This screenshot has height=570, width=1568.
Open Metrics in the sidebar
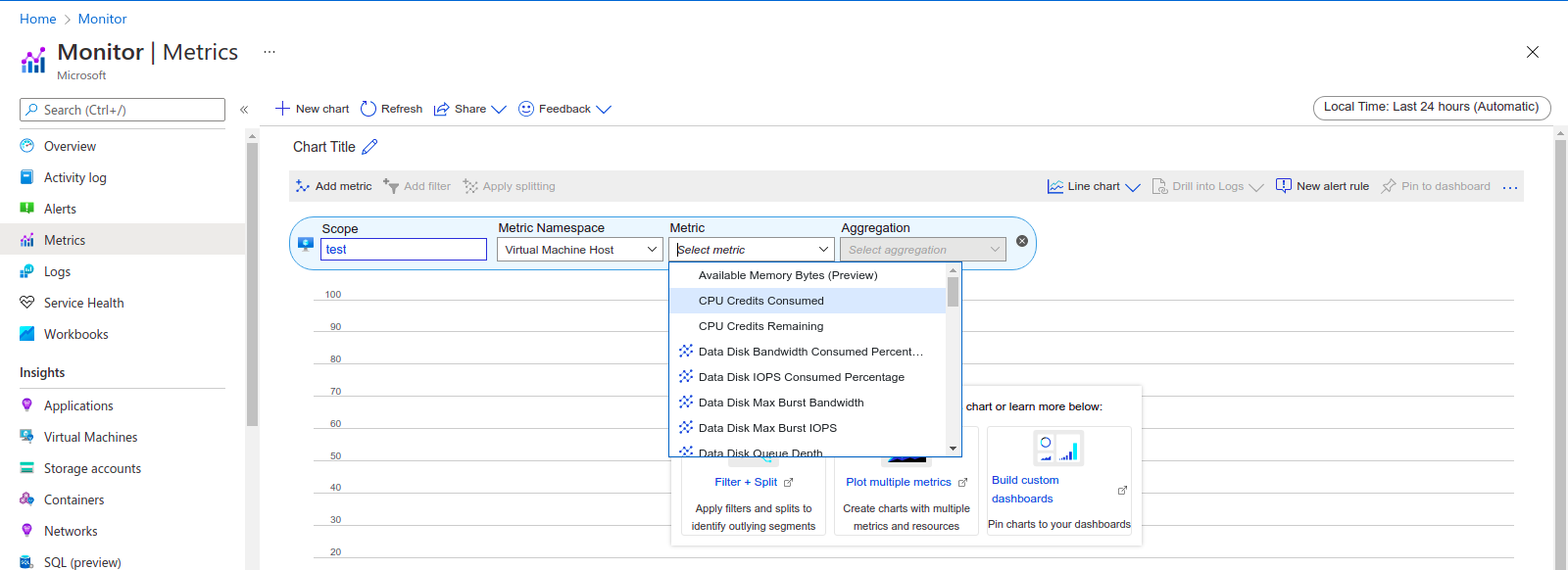tap(122, 240)
